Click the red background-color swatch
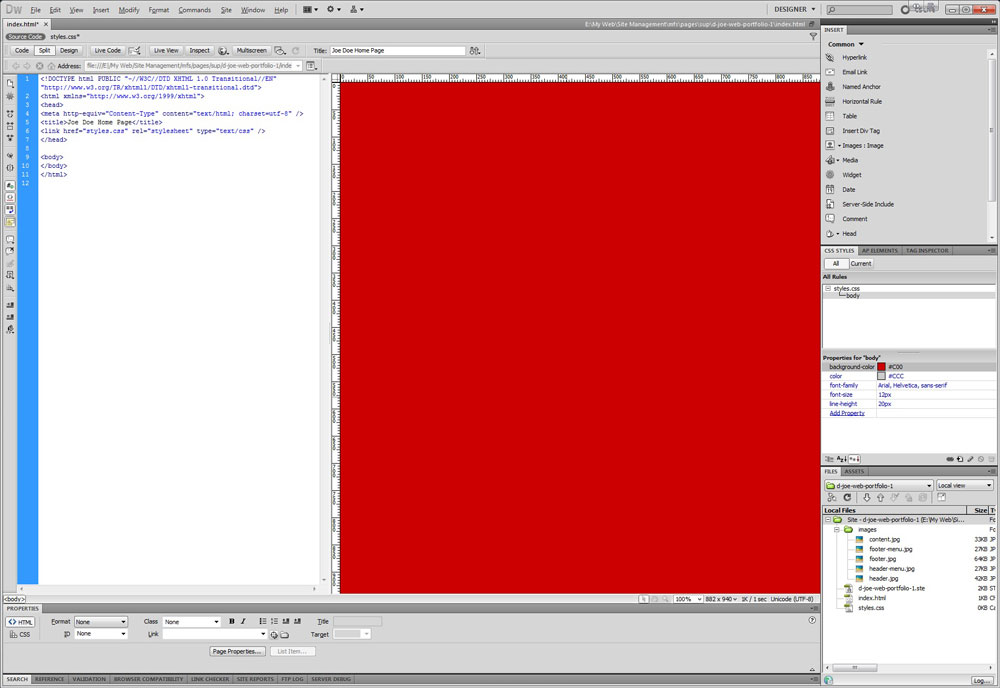The height and width of the screenshot is (688, 1000). (881, 367)
